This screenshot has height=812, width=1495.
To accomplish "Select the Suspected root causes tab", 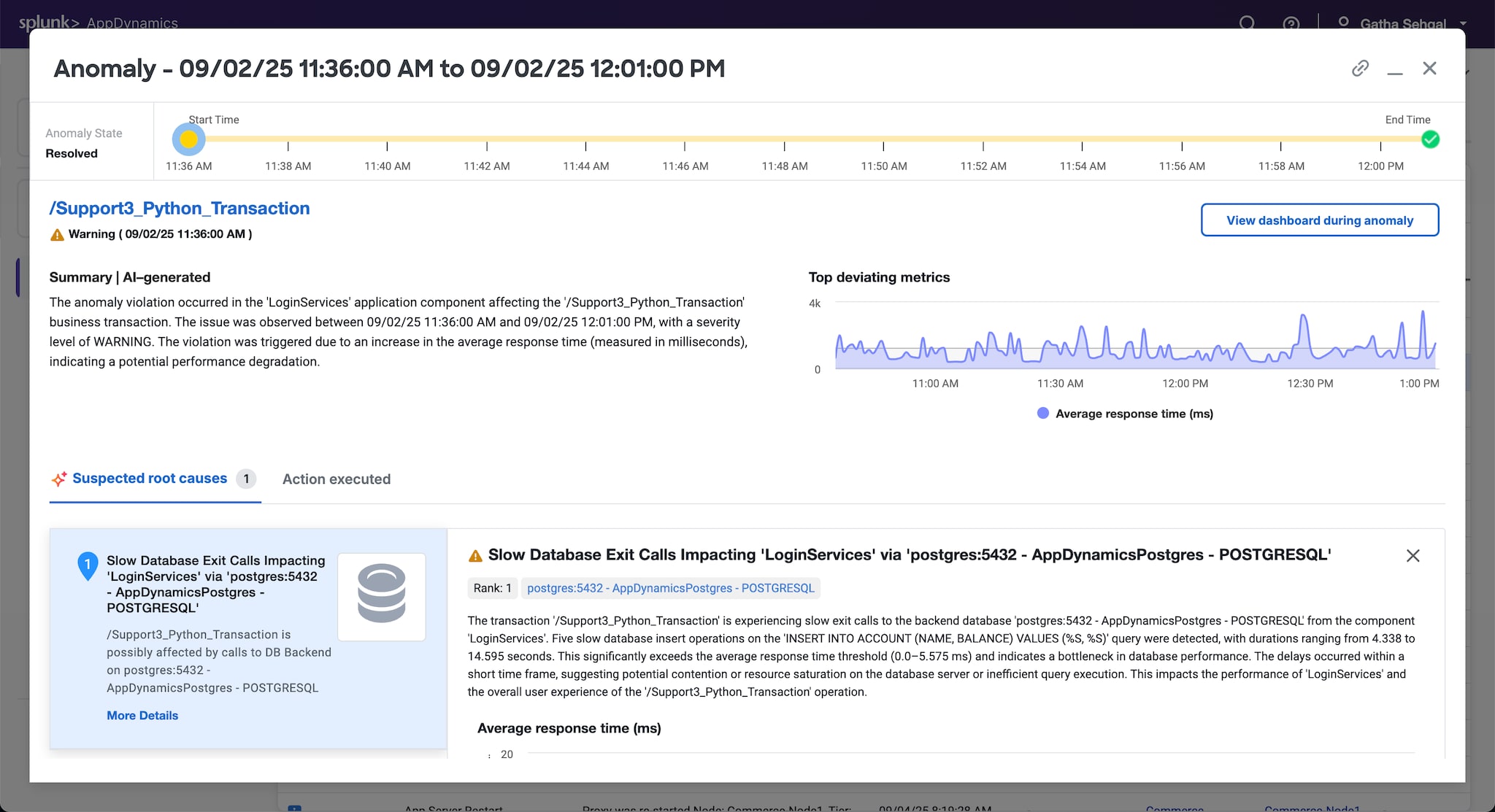I will [150, 479].
